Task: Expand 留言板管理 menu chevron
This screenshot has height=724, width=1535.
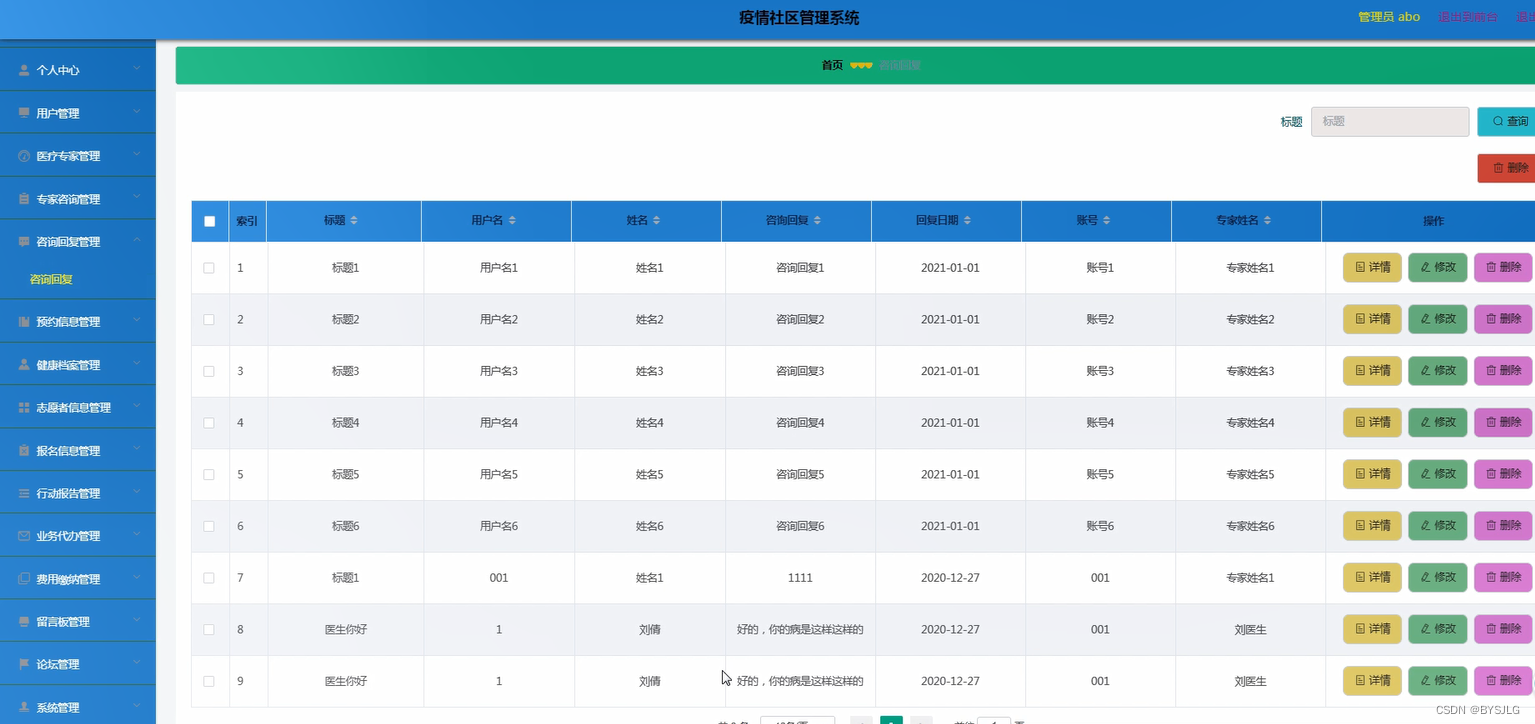Action: pyautogui.click(x=137, y=621)
